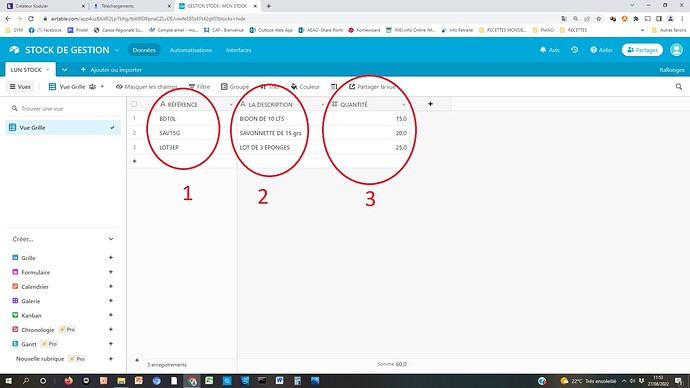Open the Vue Grille view options arrow

pyautogui.click(x=102, y=87)
